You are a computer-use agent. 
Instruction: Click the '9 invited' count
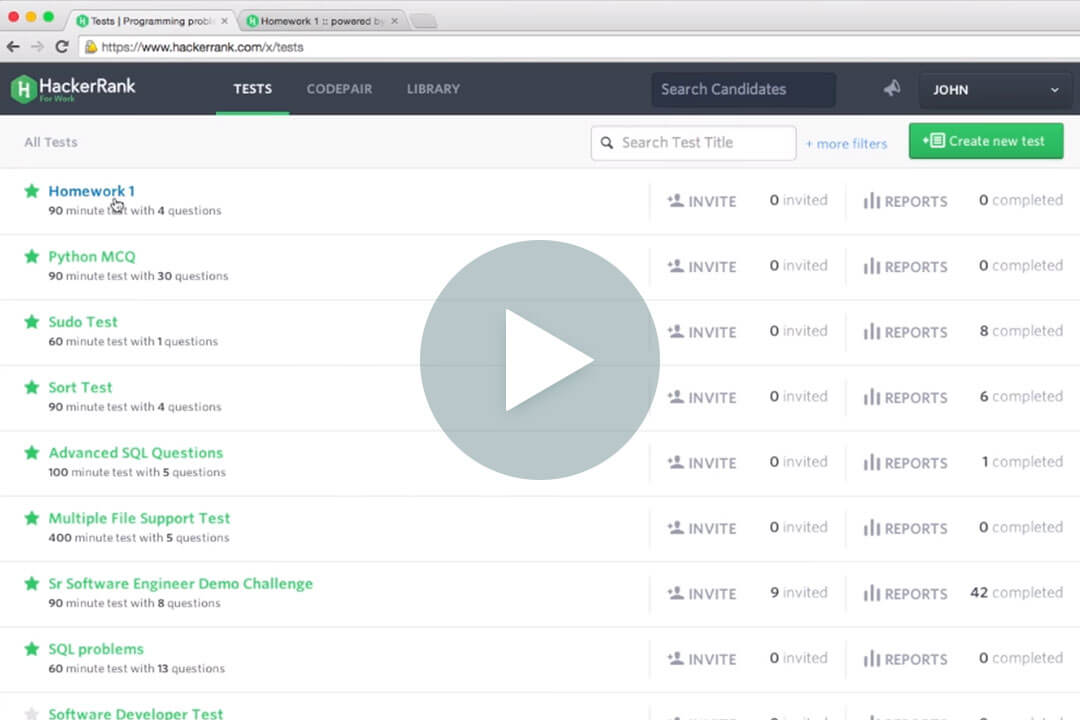[x=799, y=593]
